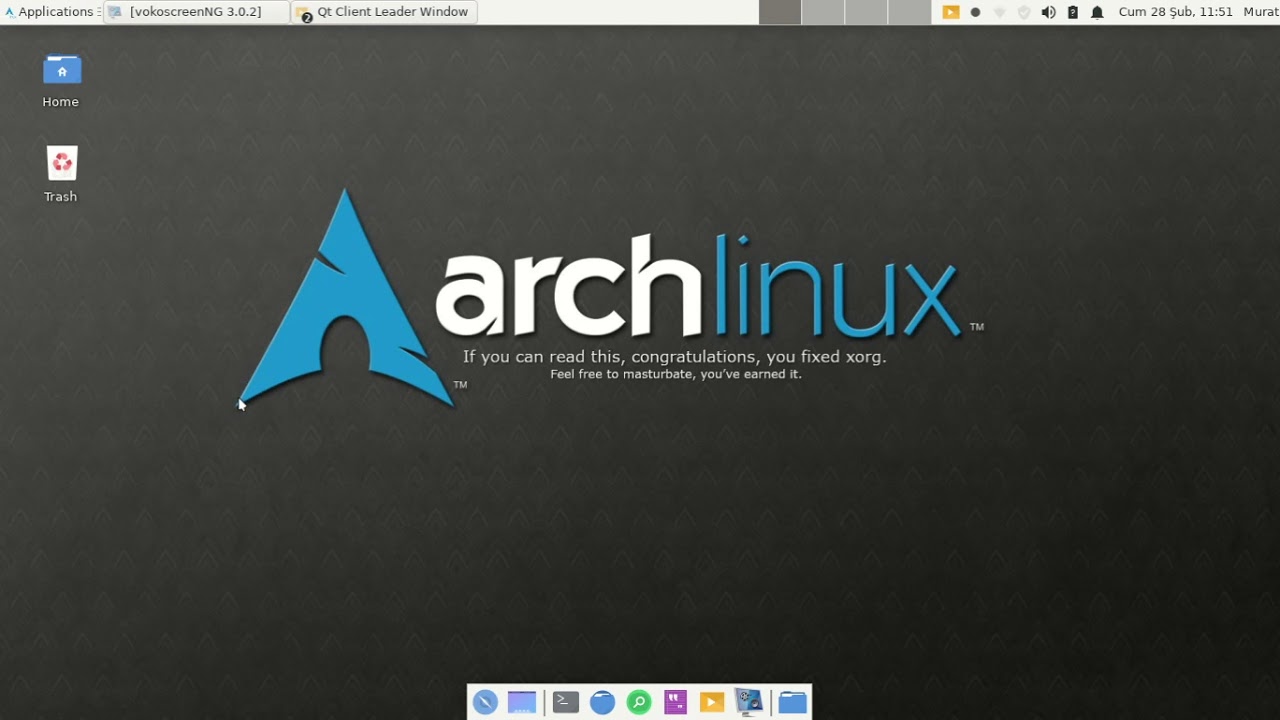Open the network Wi-Fi tray icon
This screenshot has width=1280, height=720.
coord(999,12)
